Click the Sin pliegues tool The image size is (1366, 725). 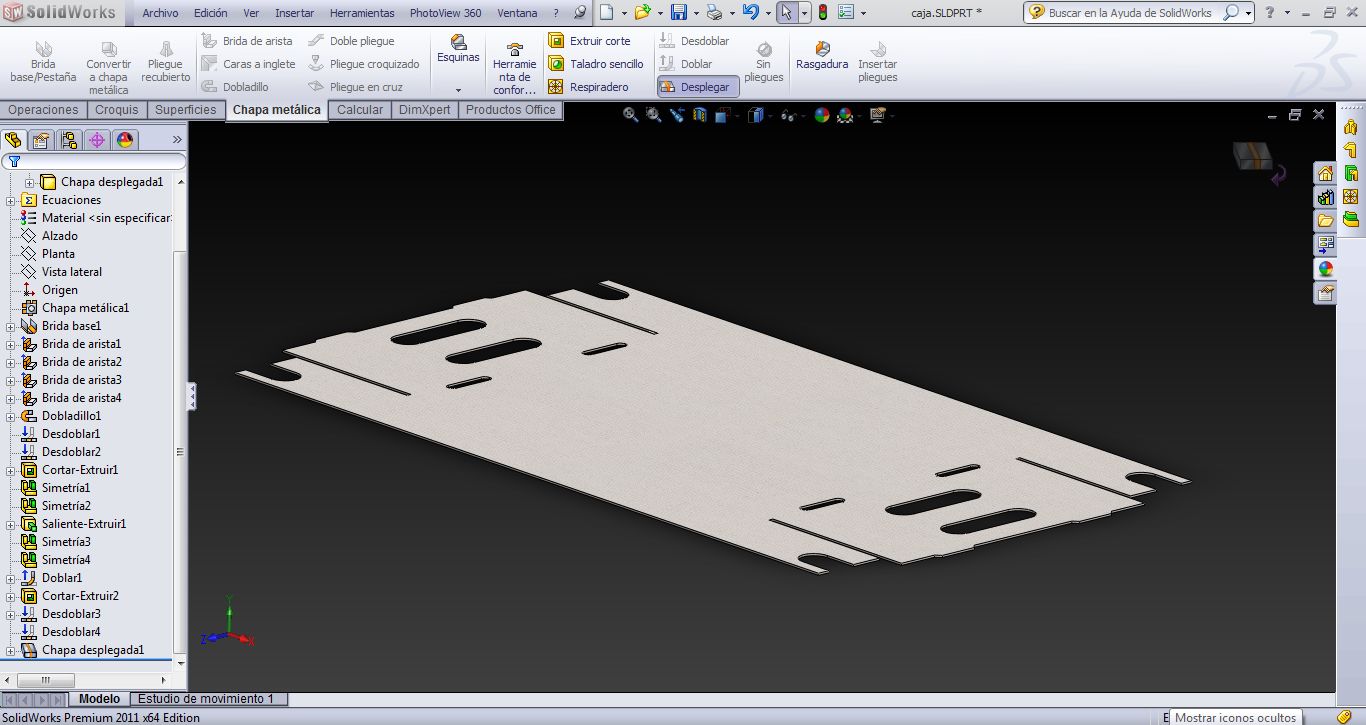coord(764,62)
